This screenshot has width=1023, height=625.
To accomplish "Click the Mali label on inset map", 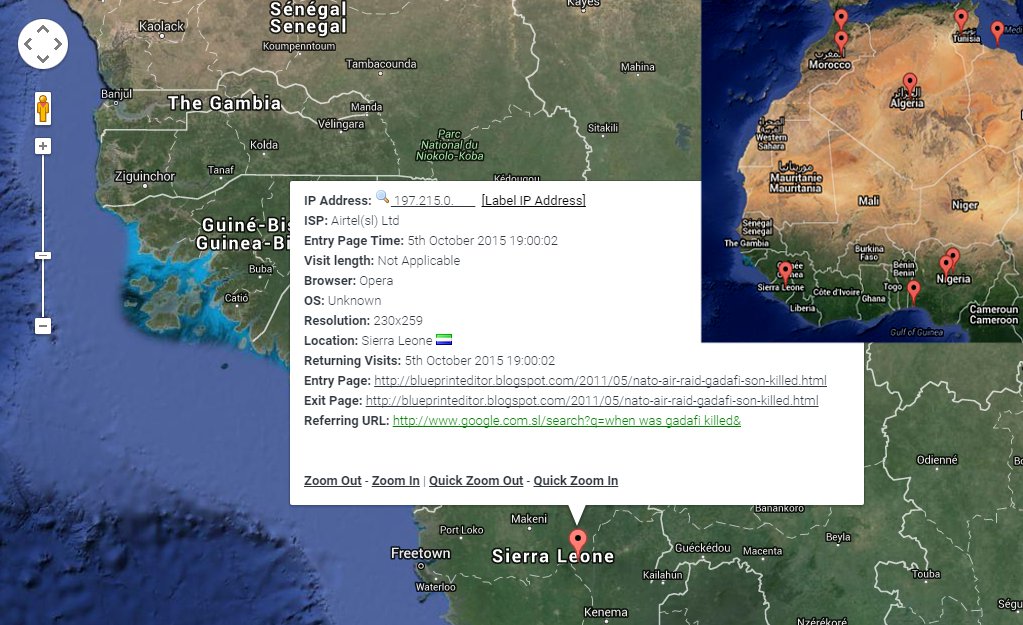I will pyautogui.click(x=868, y=201).
